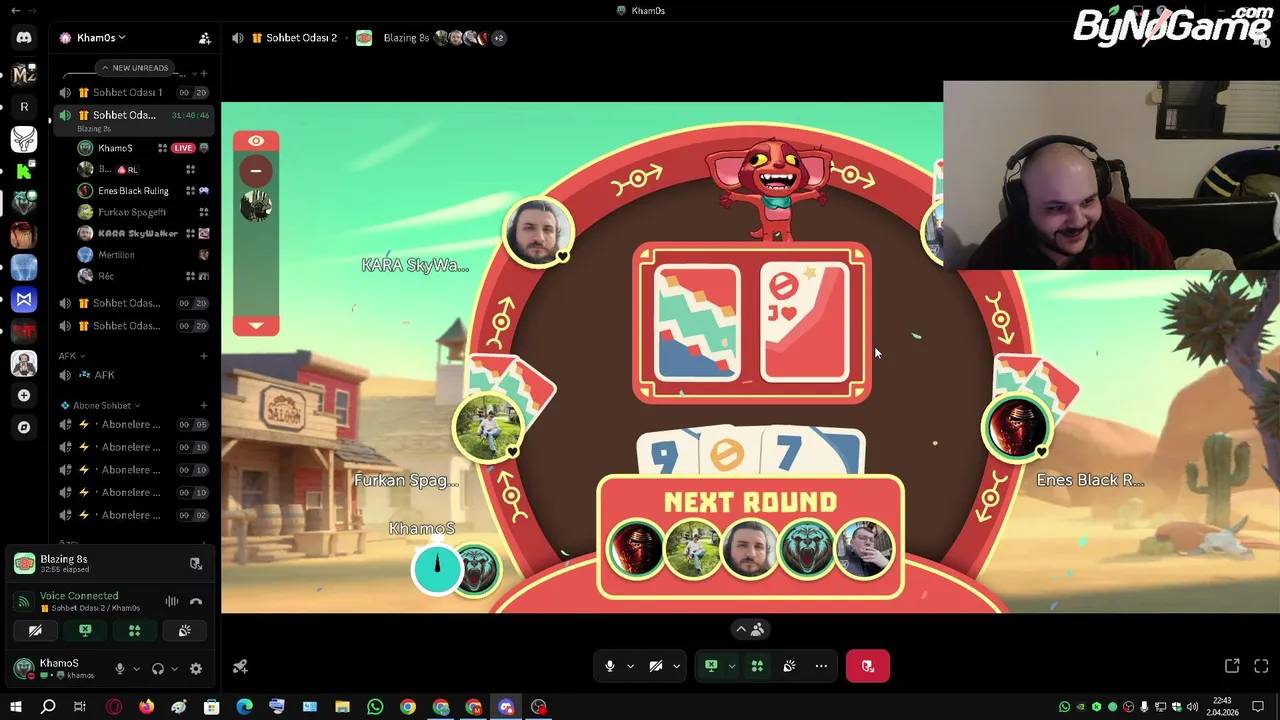The height and width of the screenshot is (720, 1280).
Task: Open Discover servers compass icon
Action: (24, 427)
